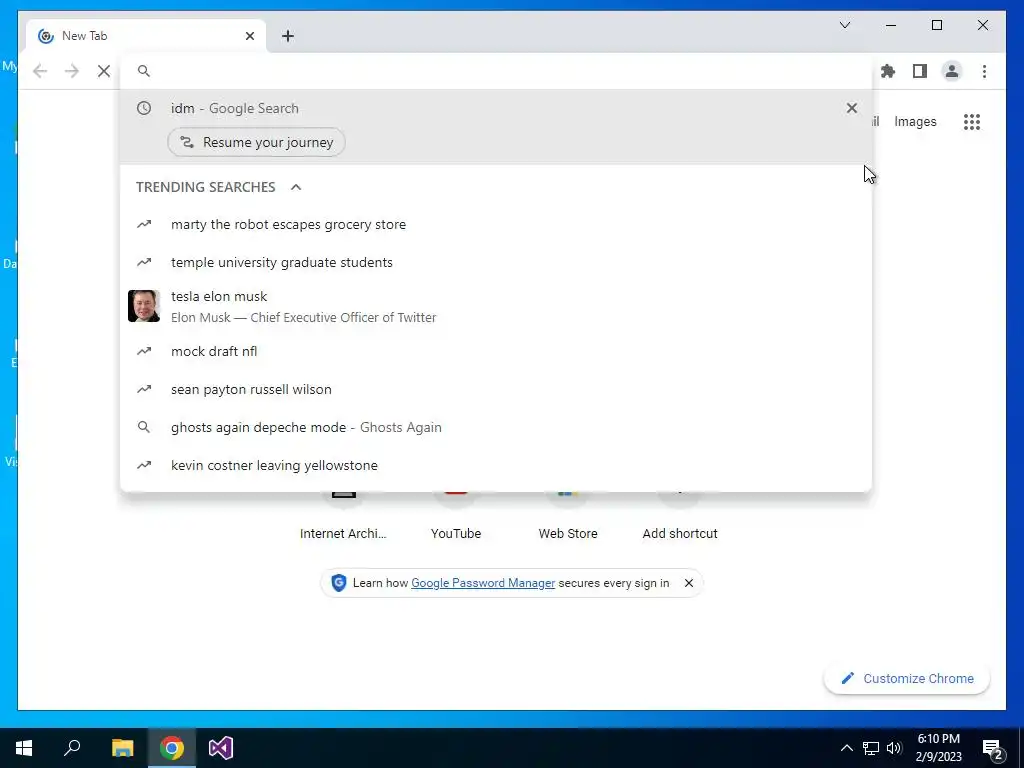
Task: Open the taskbar clock and date
Action: pos(938,748)
